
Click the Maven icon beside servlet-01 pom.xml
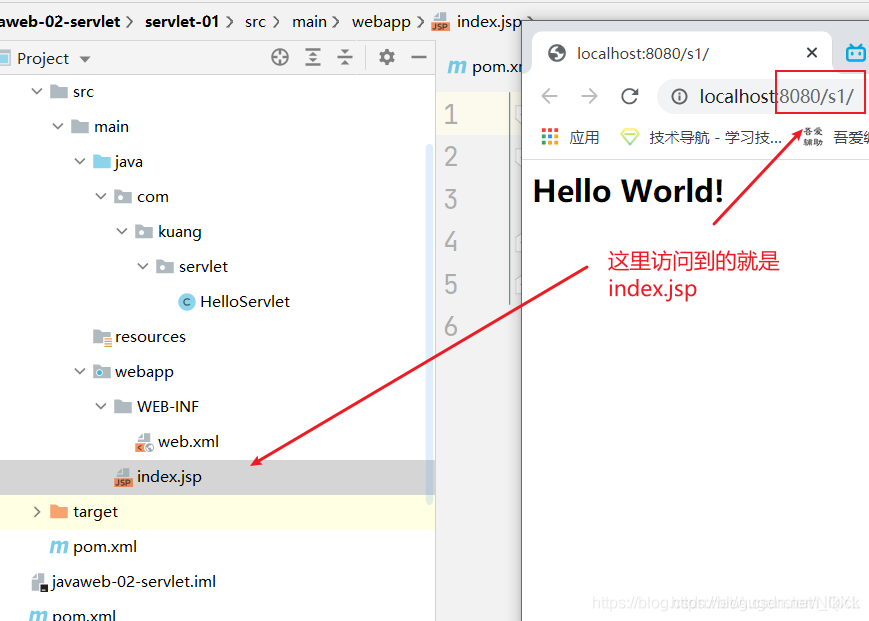click(59, 547)
